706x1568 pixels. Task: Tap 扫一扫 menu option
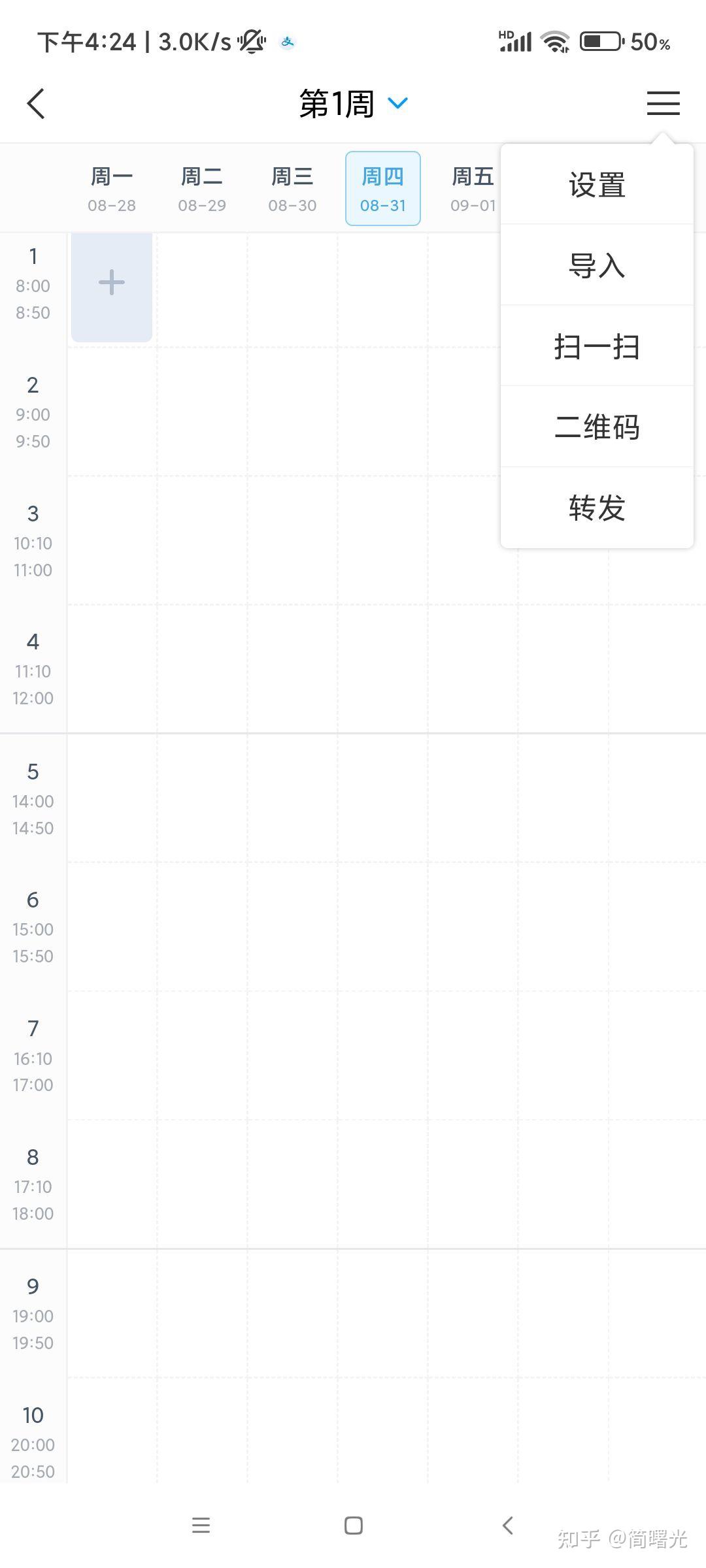pos(597,346)
